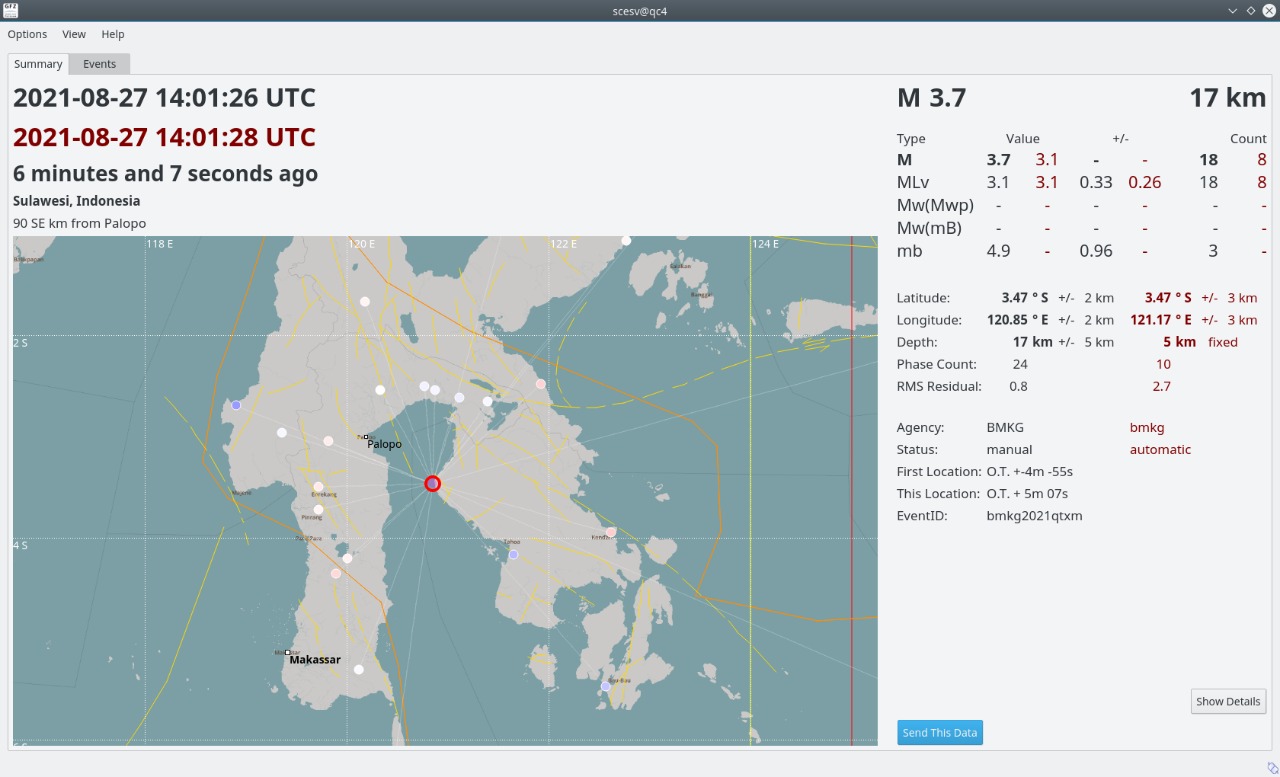Click the red epicenter circle on map

pyautogui.click(x=432, y=483)
